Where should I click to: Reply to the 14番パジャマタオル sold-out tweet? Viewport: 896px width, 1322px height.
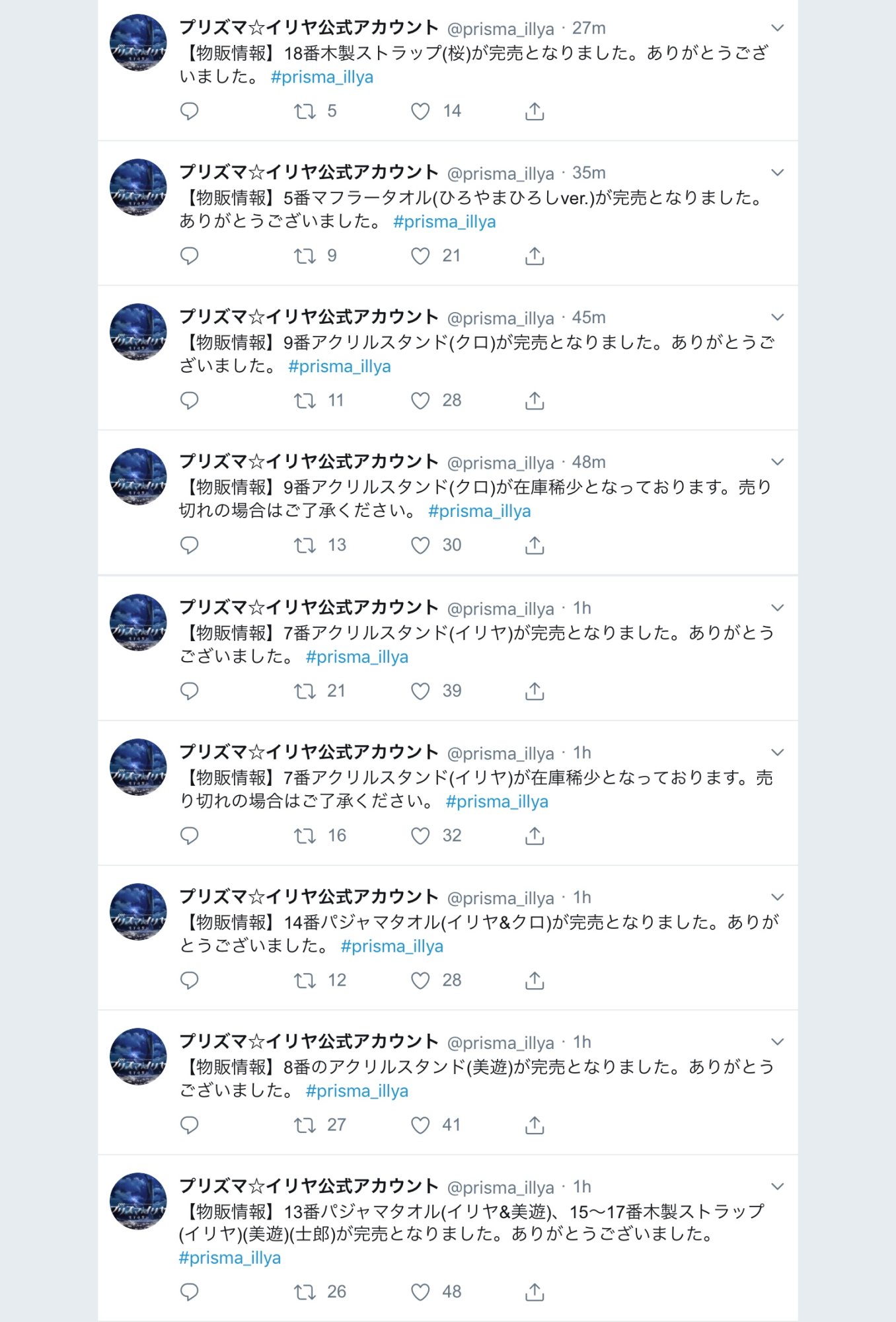click(x=190, y=980)
